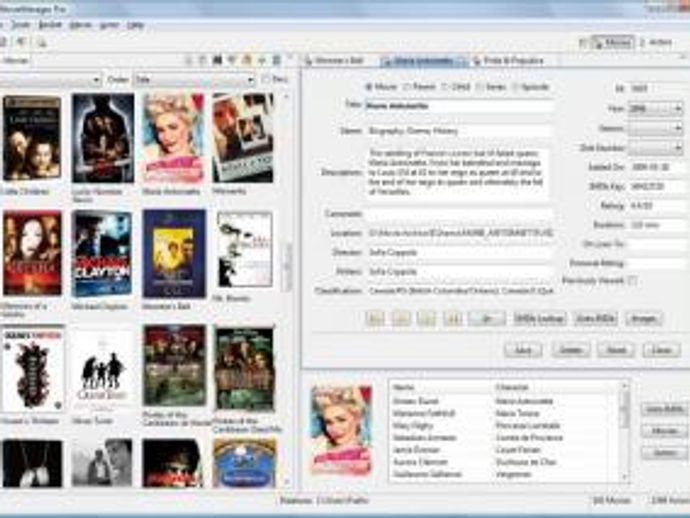Click Goto IMDb button beside cast list

click(x=664, y=409)
